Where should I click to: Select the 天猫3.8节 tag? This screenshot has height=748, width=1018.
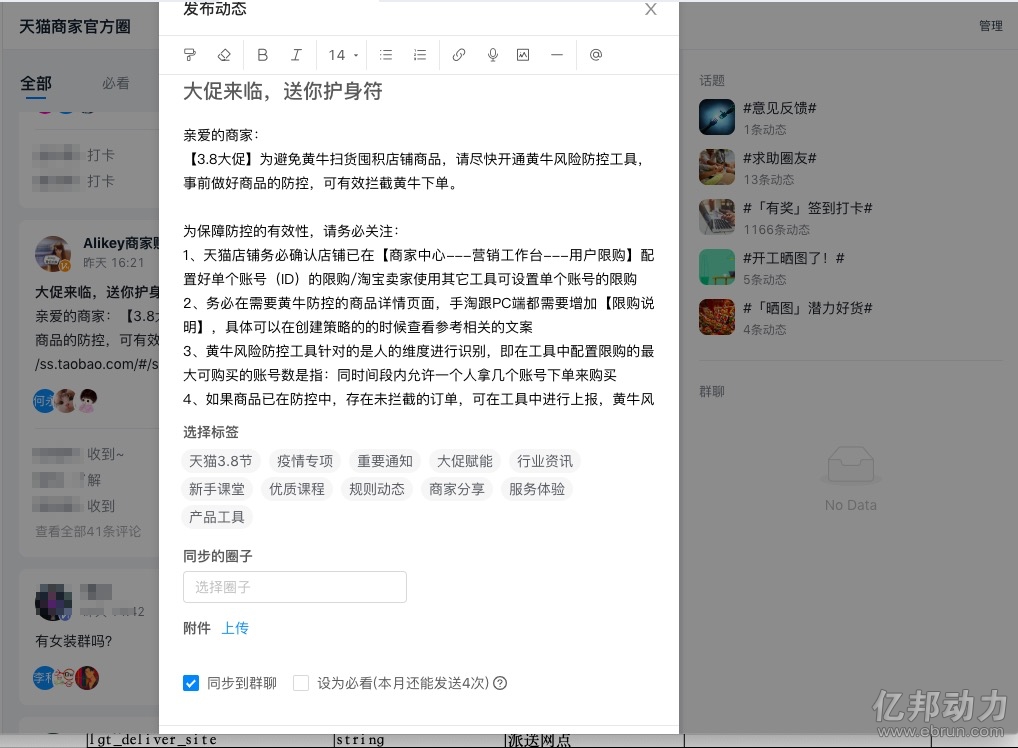click(x=221, y=461)
